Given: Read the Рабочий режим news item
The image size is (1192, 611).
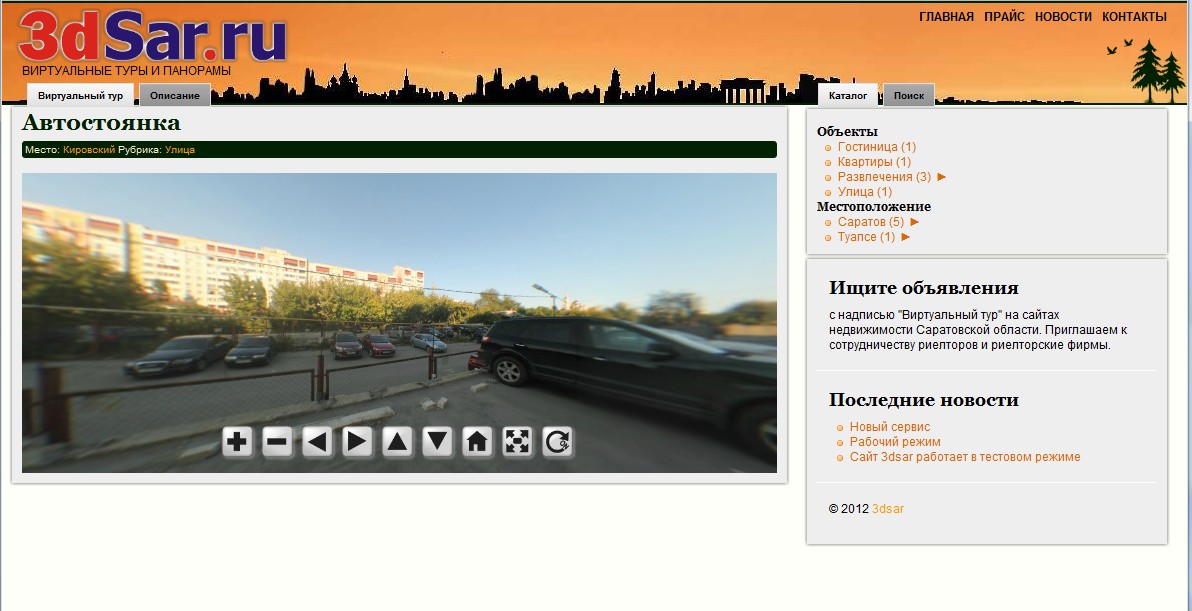Looking at the screenshot, I should click(895, 442).
